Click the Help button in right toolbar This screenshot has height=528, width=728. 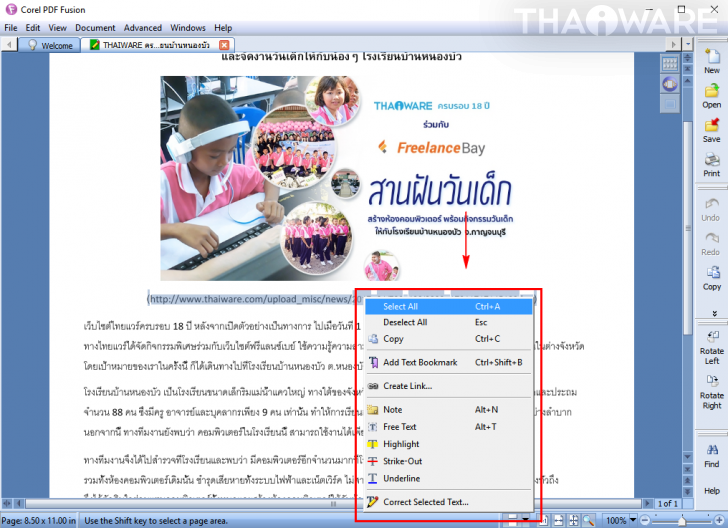(712, 490)
